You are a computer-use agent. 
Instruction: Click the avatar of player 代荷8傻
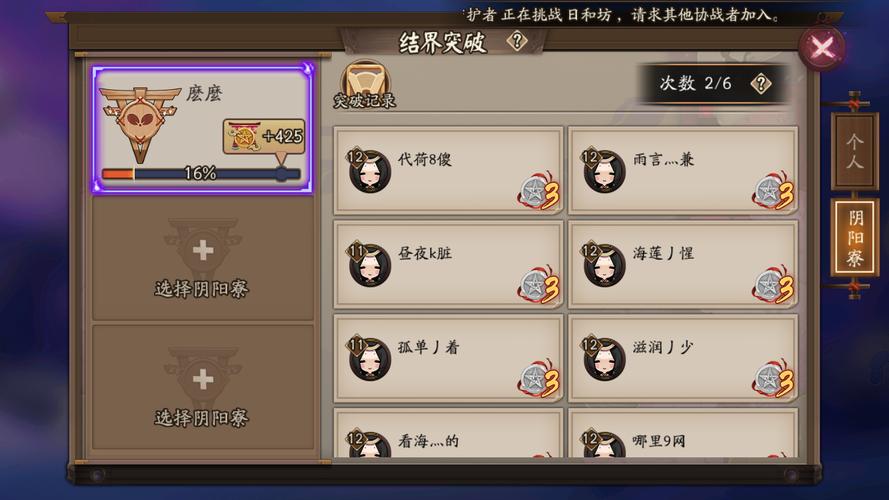pyautogui.click(x=369, y=170)
